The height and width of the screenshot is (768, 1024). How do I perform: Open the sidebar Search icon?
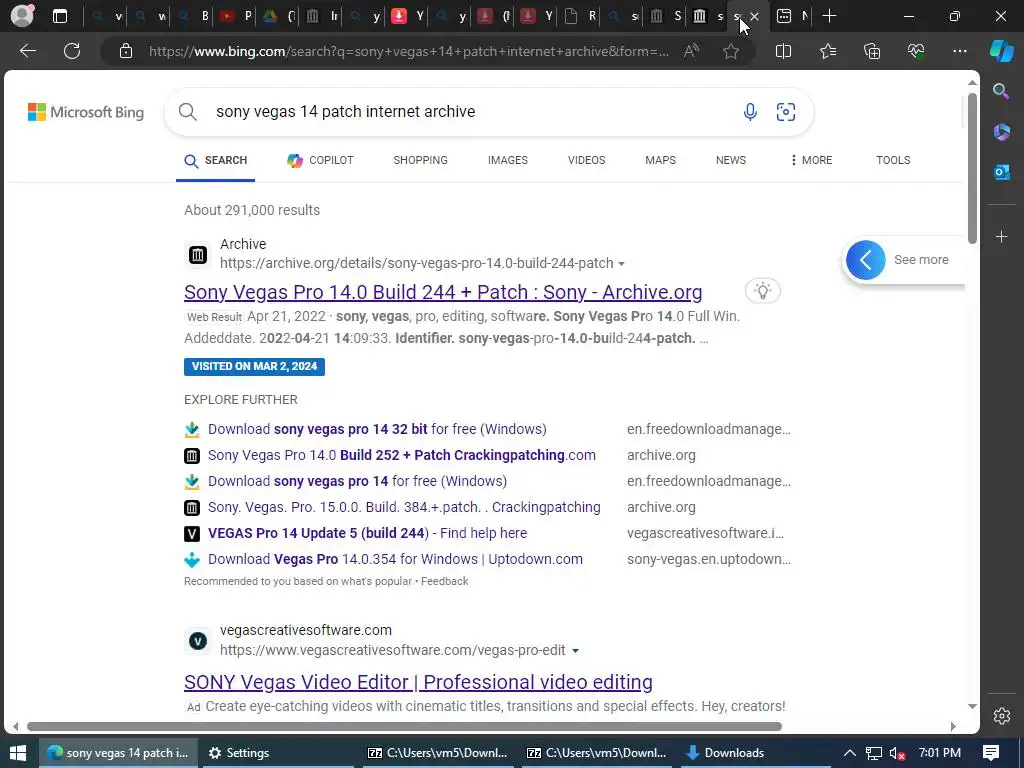1001,91
